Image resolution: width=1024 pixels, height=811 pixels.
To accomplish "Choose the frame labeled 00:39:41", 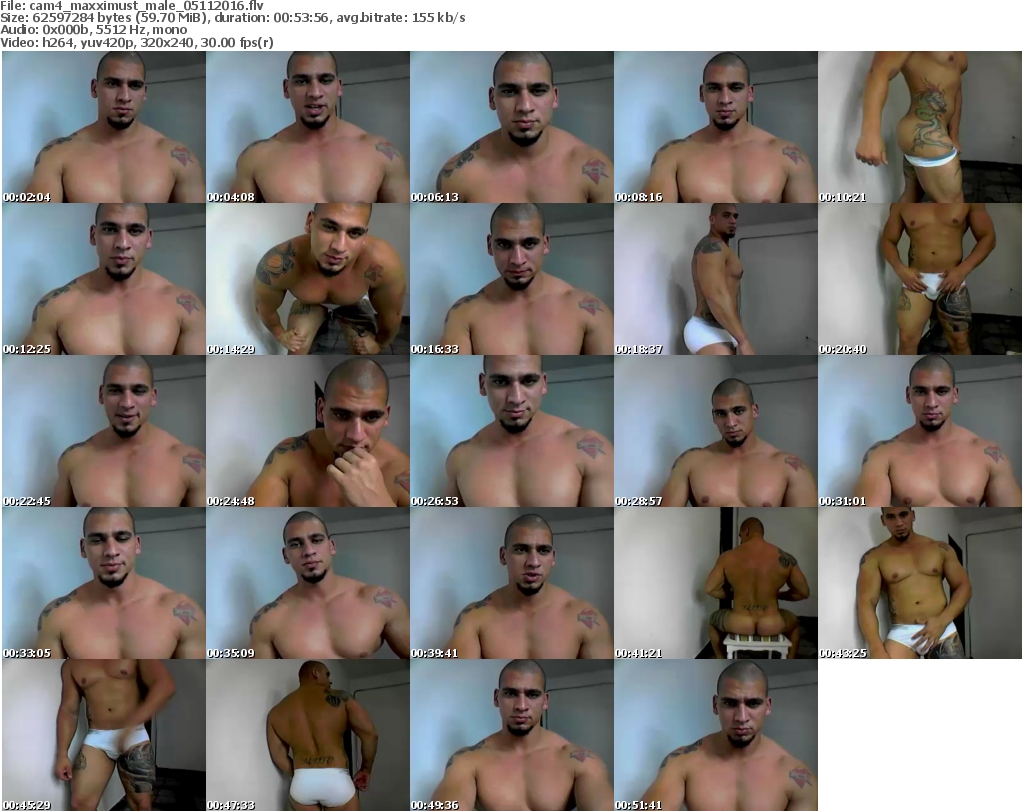I will click(512, 583).
